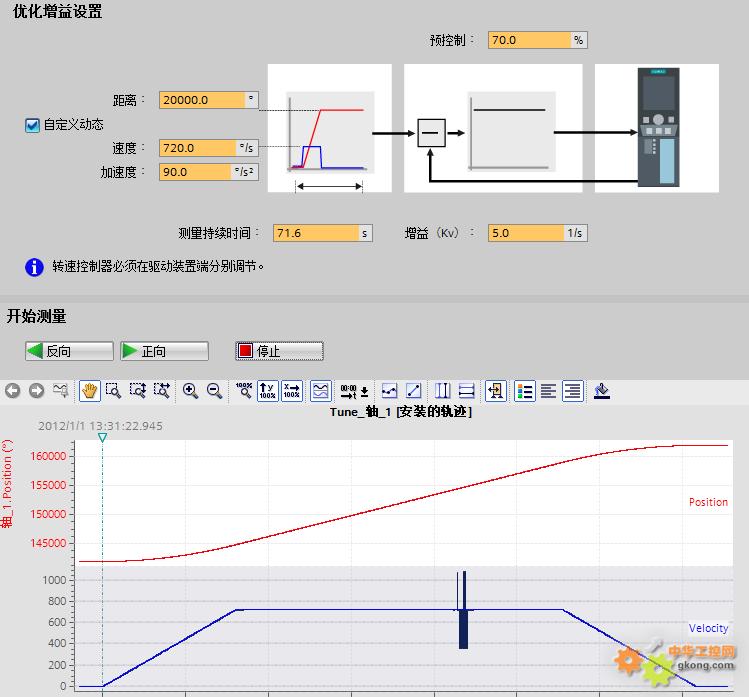
Task: Click the 正向 forward measurement button
Action: tap(164, 351)
